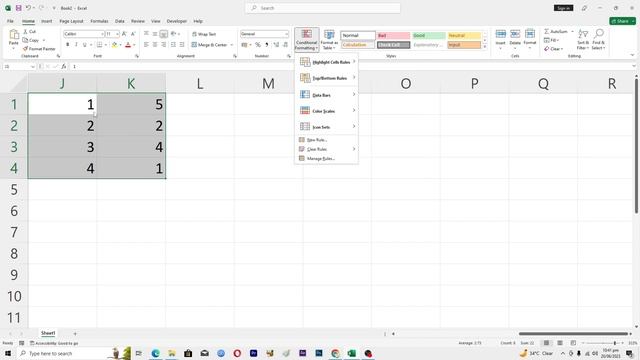The width and height of the screenshot is (640, 360).
Task: Toggle Wrap Text
Action: (204, 34)
